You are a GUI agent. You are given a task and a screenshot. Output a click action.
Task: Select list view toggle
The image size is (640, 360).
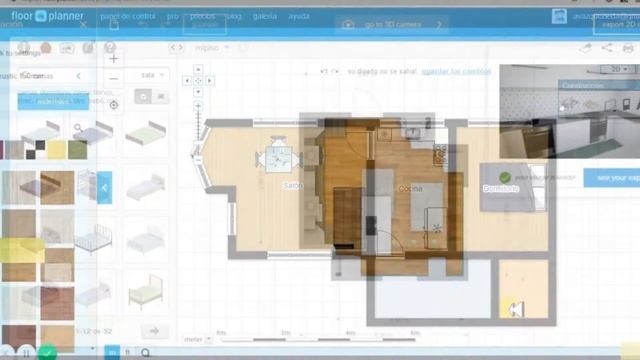point(161,97)
